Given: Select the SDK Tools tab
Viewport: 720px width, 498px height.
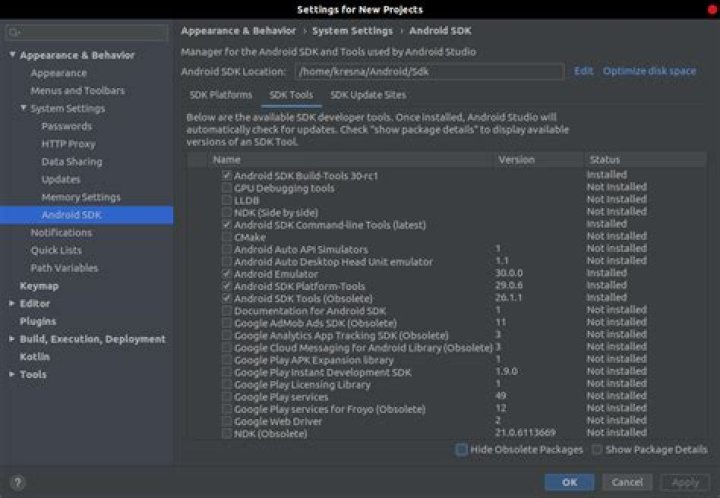Looking at the screenshot, I should pos(291,95).
